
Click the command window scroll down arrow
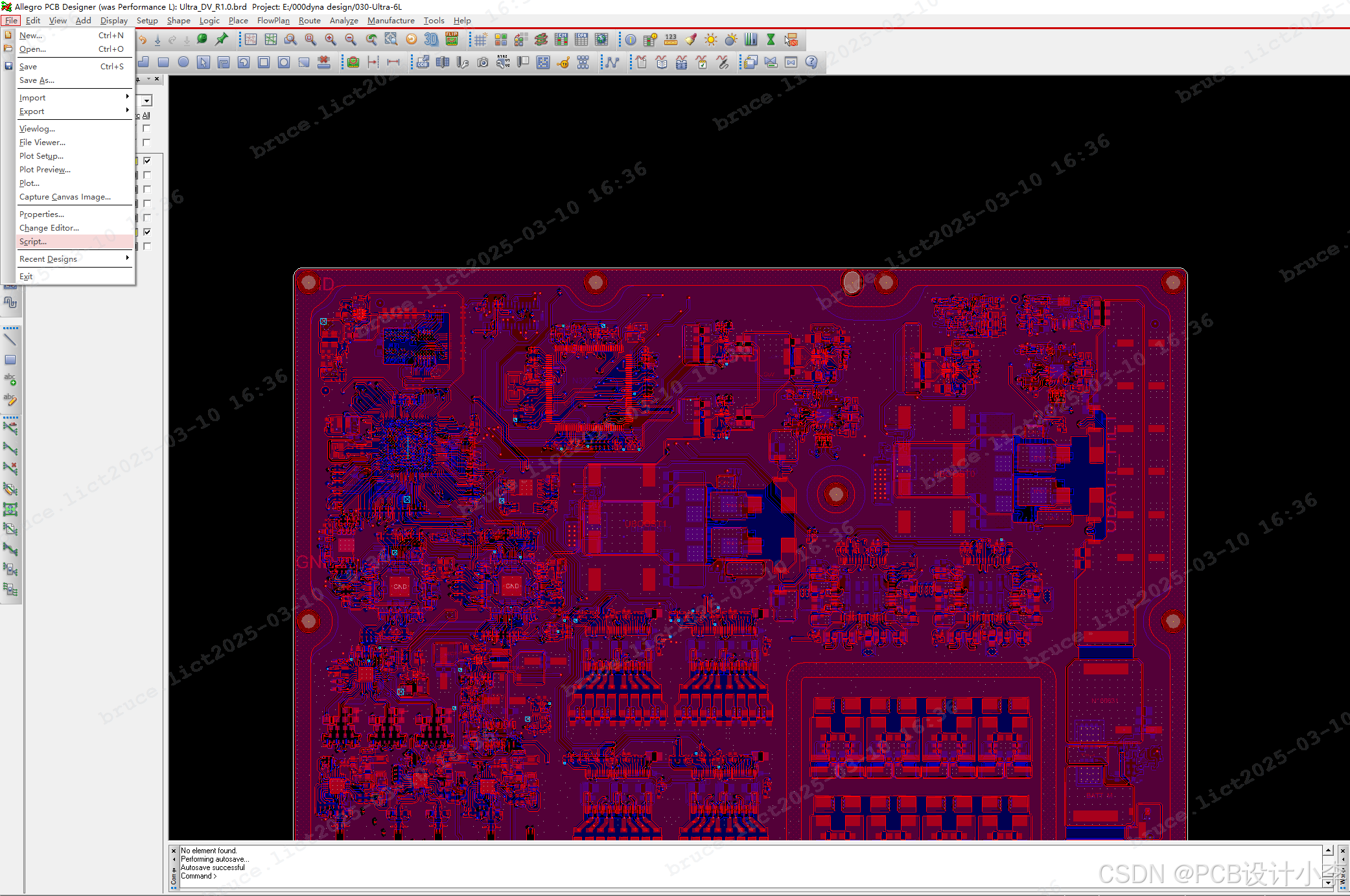click(1328, 882)
